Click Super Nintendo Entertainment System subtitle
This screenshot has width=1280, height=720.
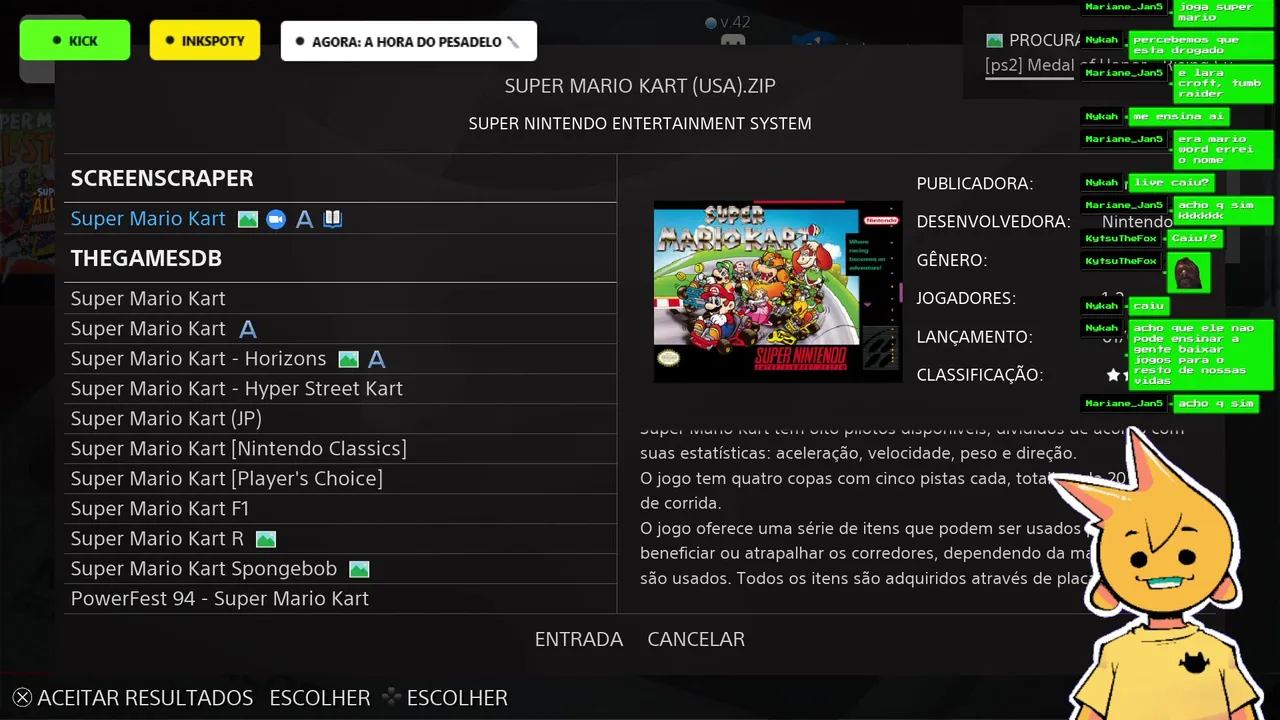click(x=640, y=124)
